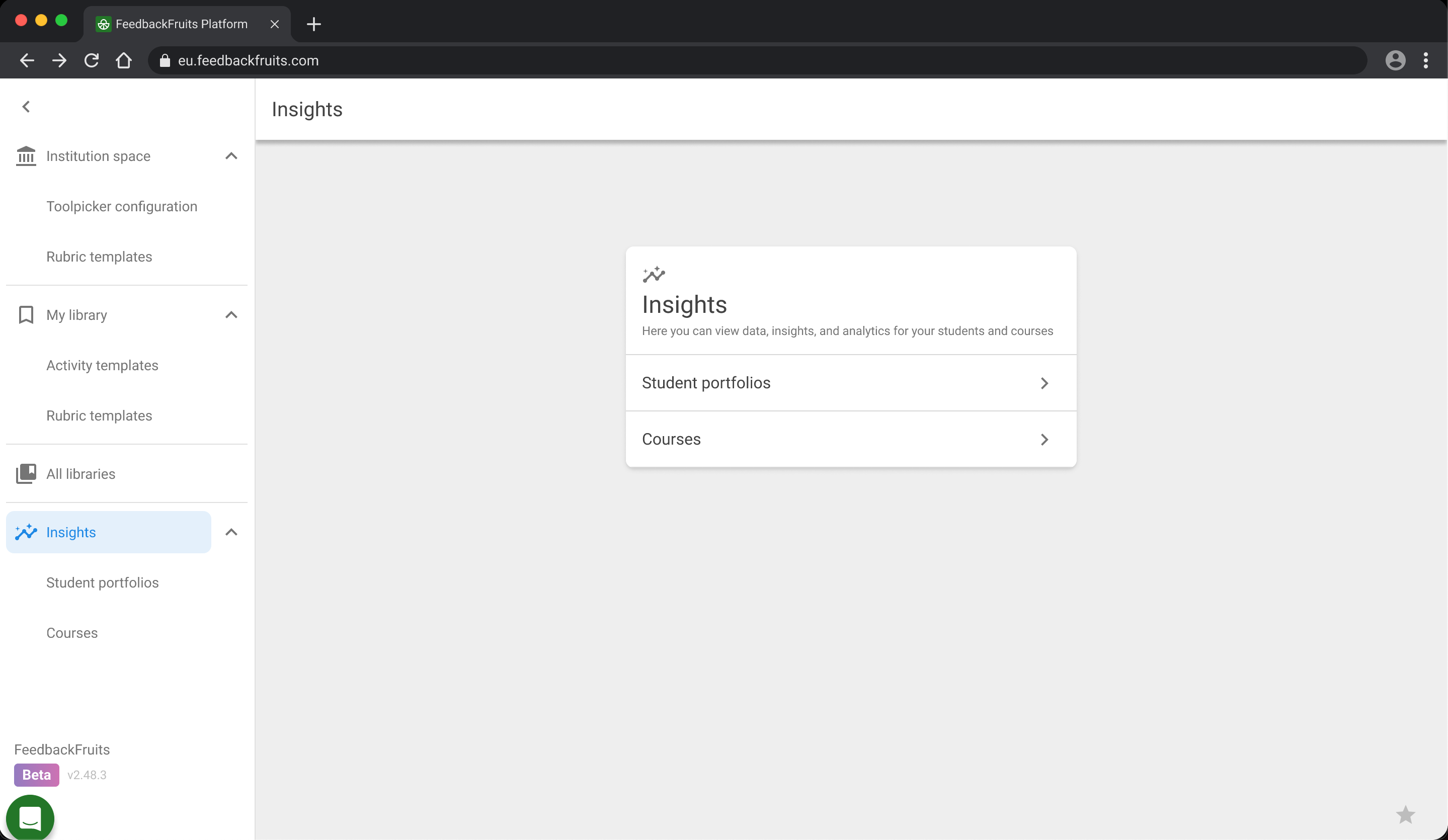The height and width of the screenshot is (840, 1448).
Task: Click the Insights card description text
Action: pyautogui.click(x=848, y=331)
